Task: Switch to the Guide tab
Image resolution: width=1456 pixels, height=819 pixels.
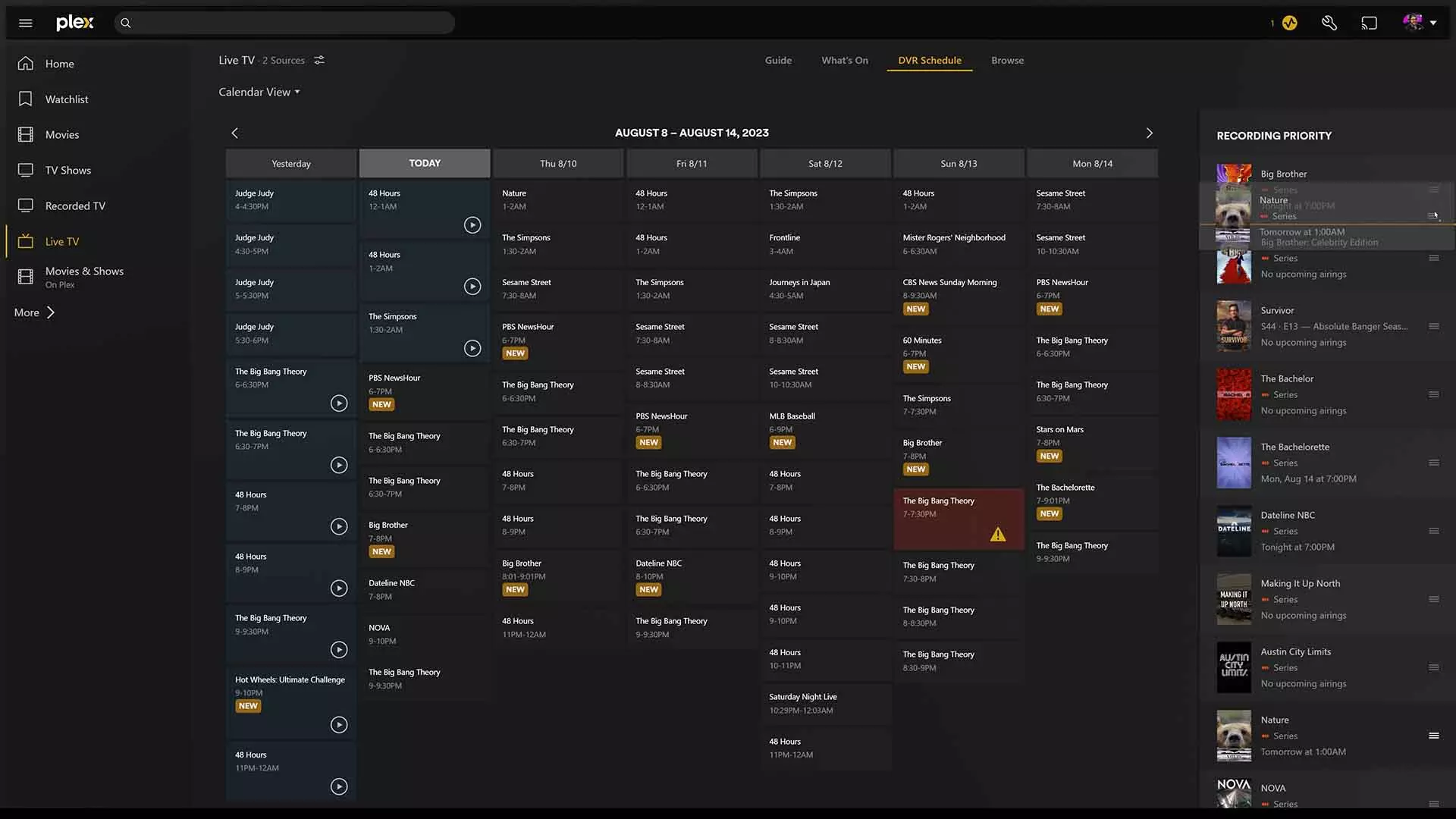Action: [778, 60]
